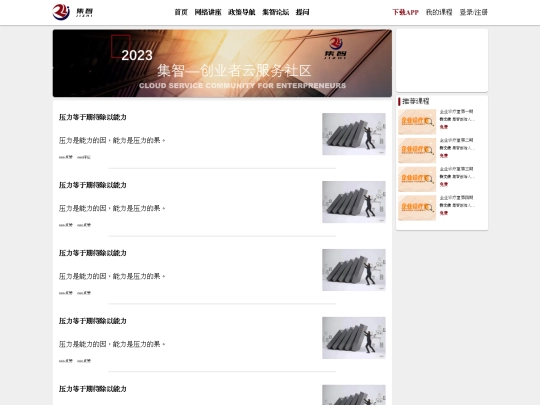Click the third article's summary text
540x405 pixels.
[x=112, y=276]
